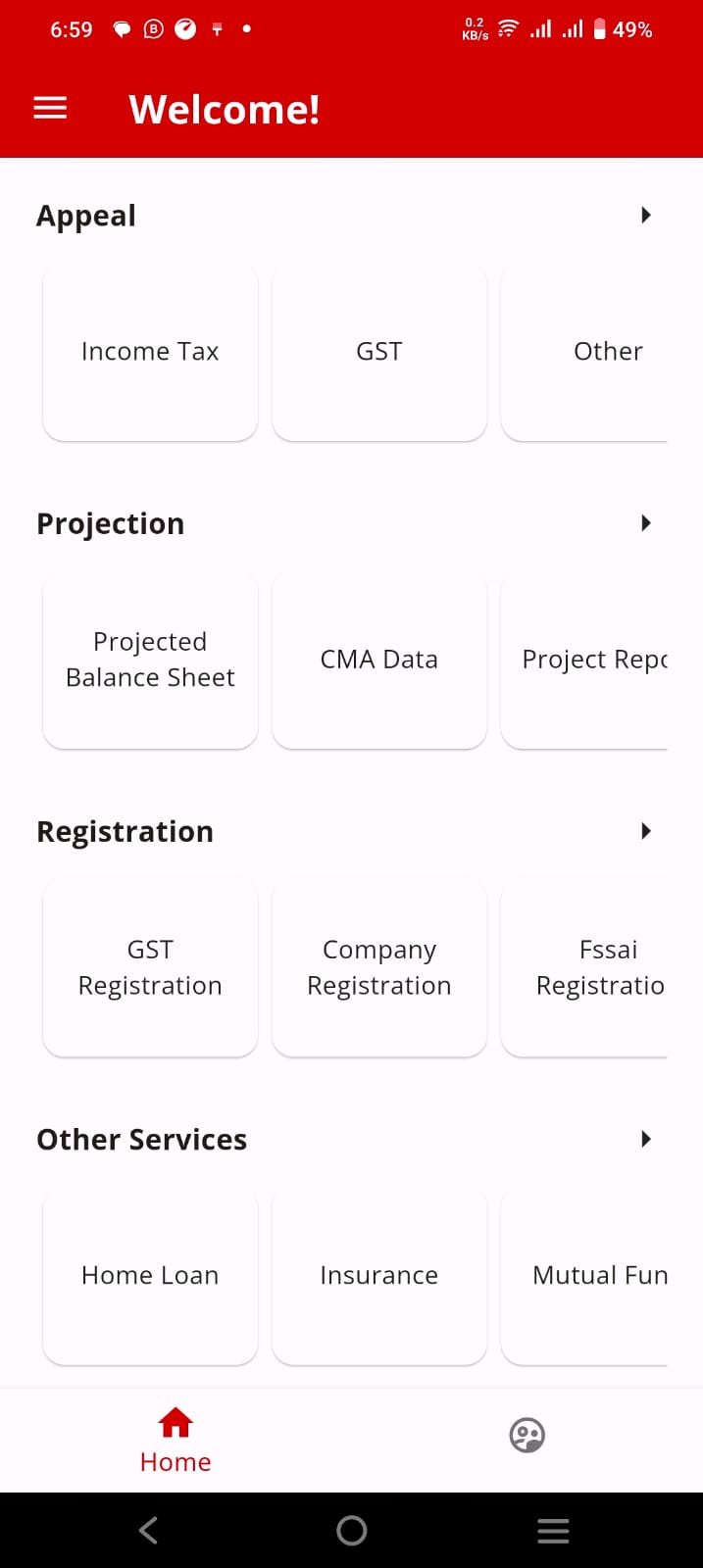Open the Other appeal card
The image size is (703, 1568).
[x=584, y=352]
